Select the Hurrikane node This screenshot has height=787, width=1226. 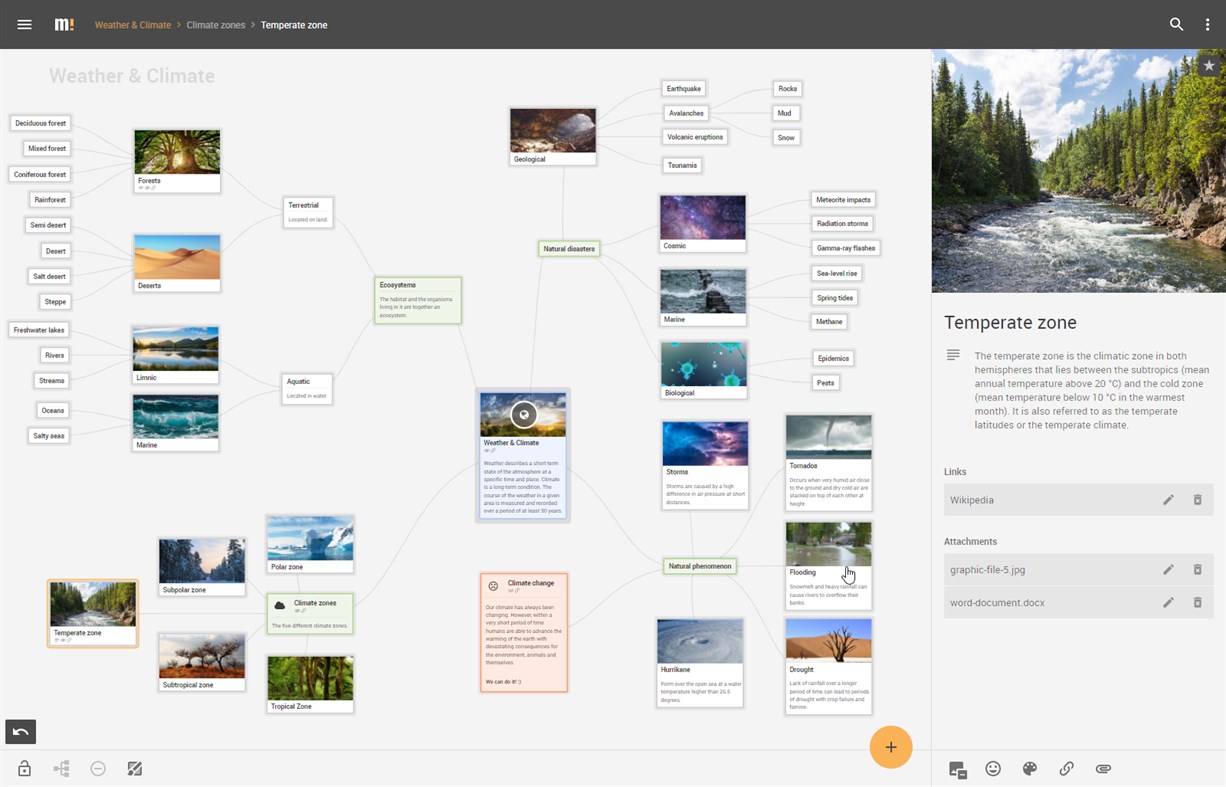(x=700, y=663)
